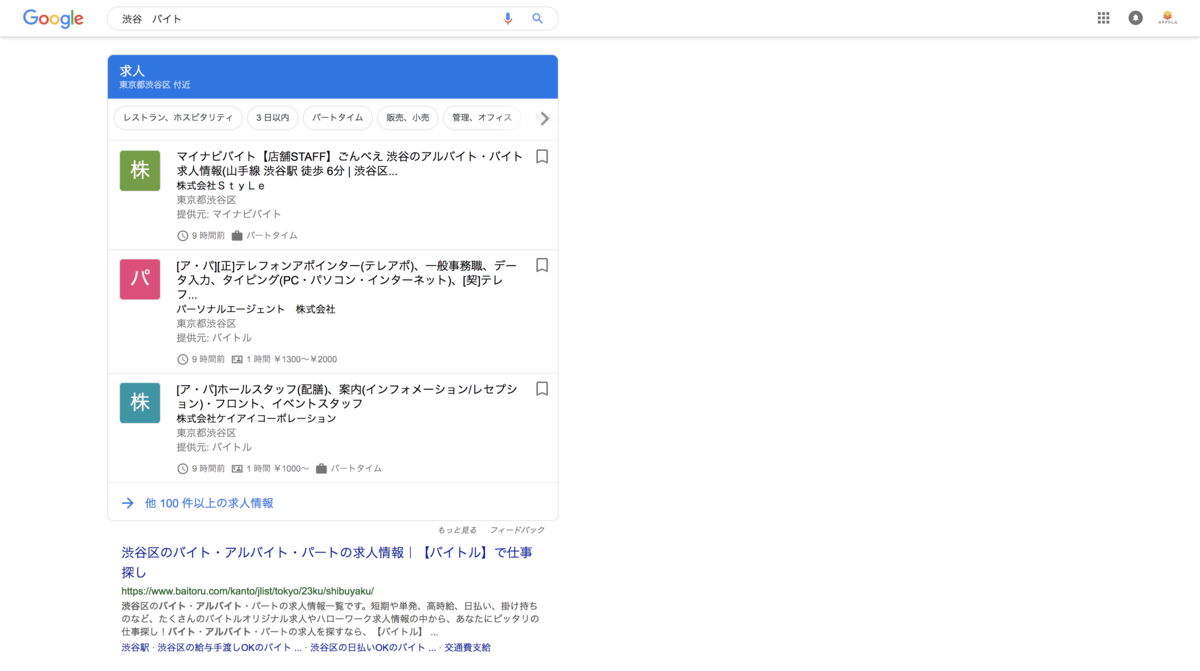Open 交通費支給 sitelink
1200x671 pixels.
tap(467, 648)
